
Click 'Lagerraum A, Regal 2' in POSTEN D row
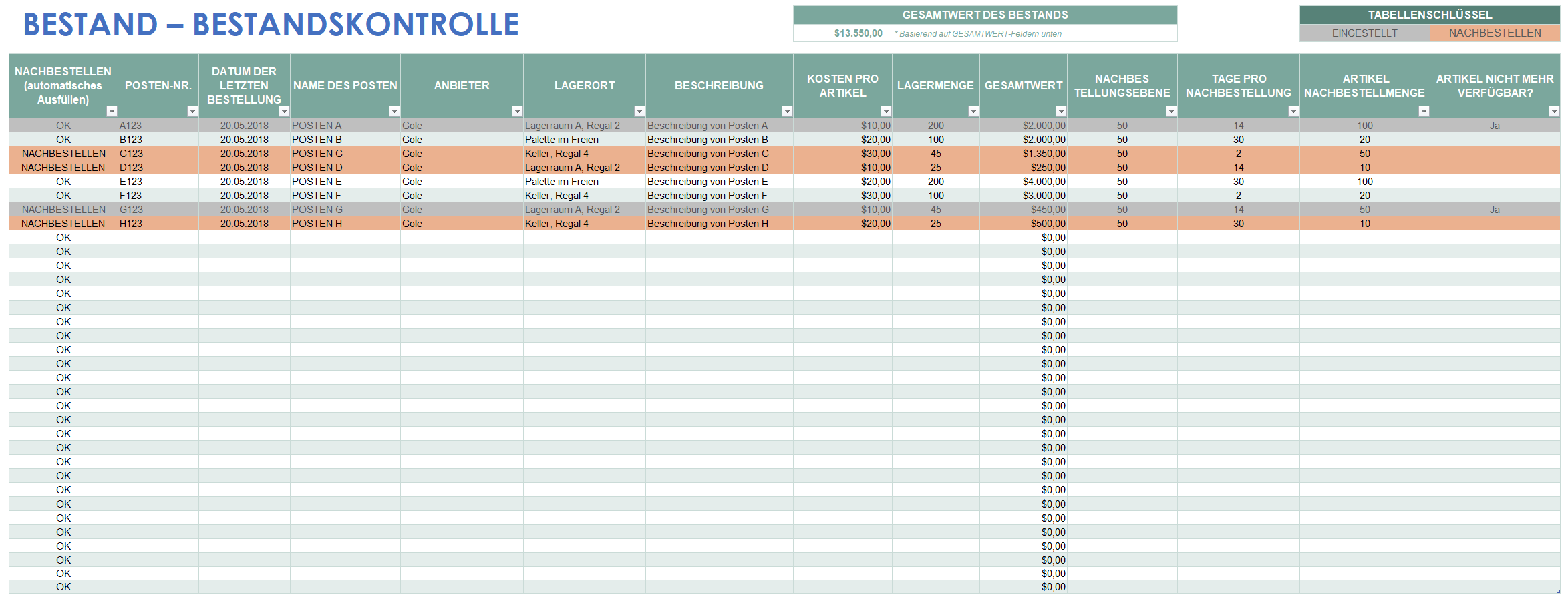[x=585, y=168]
